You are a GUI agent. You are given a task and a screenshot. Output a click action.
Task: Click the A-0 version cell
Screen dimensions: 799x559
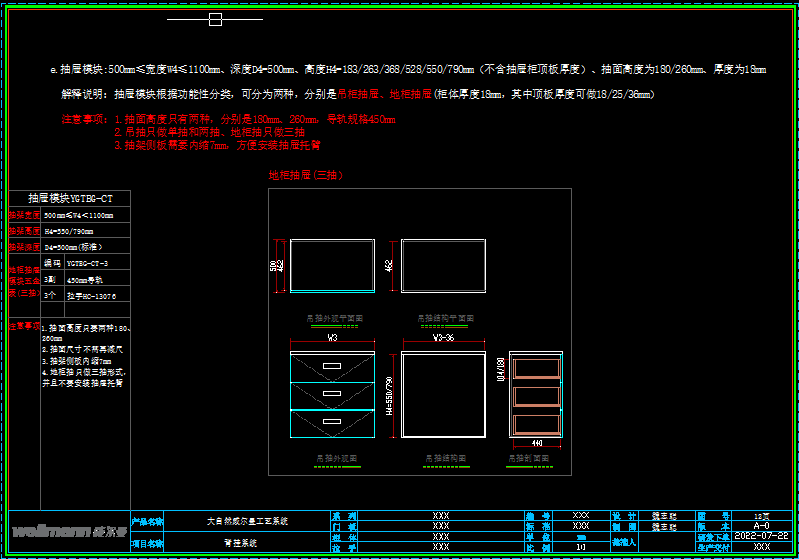coord(761,526)
